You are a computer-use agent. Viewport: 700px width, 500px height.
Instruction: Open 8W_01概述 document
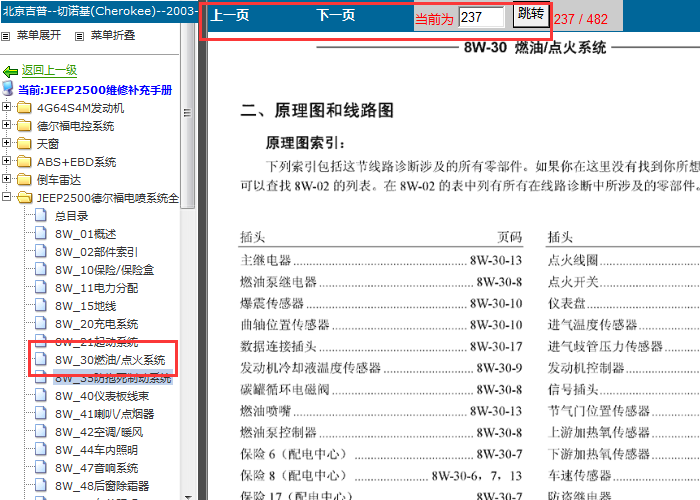pyautogui.click(x=85, y=234)
